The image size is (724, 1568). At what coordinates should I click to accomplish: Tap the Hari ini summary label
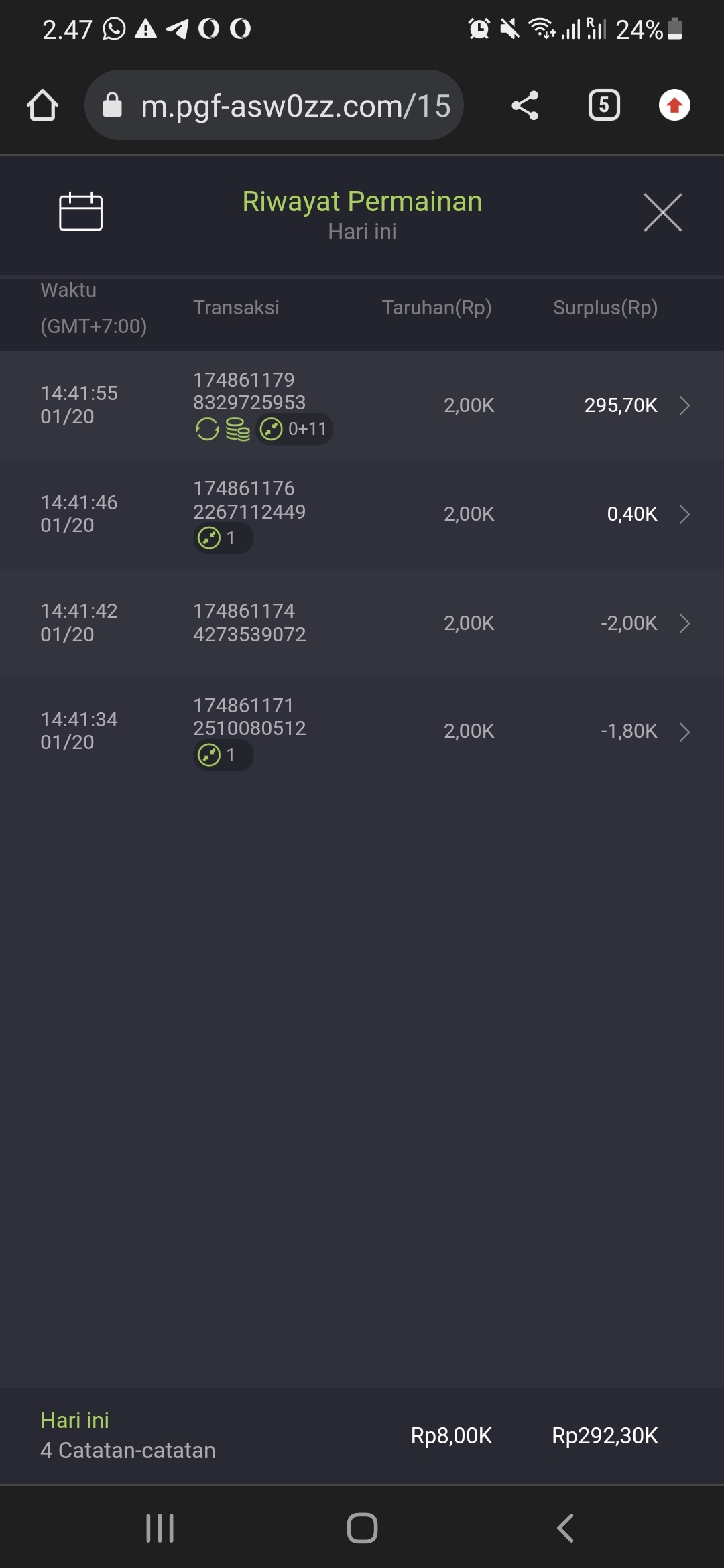pos(74,1420)
